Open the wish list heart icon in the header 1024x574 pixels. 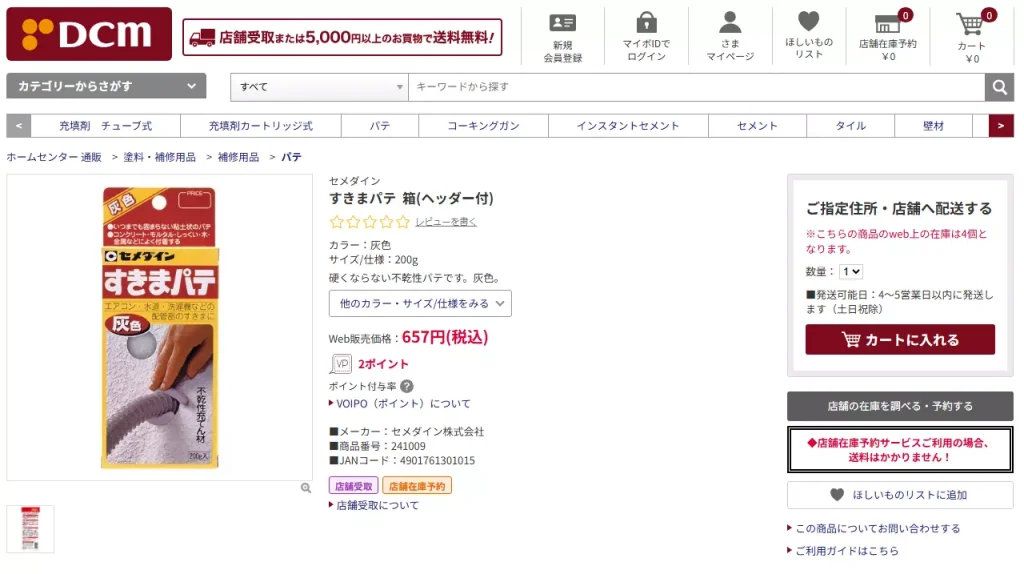click(808, 22)
